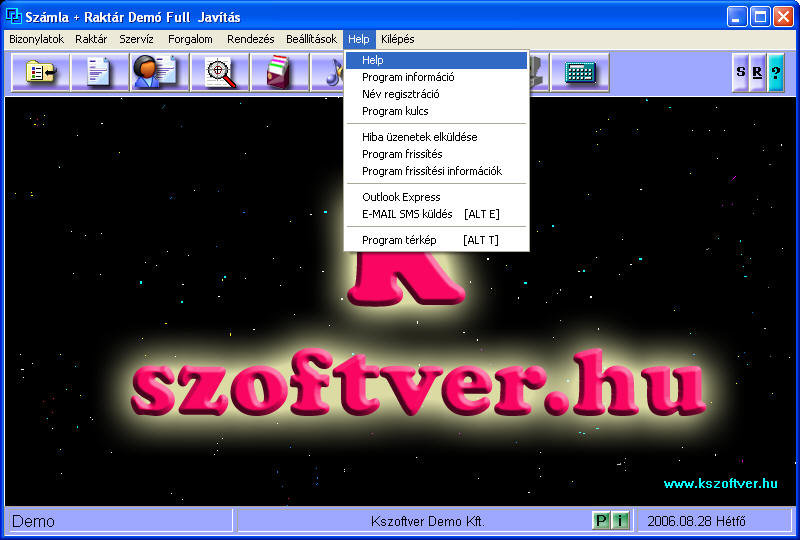Click the red file box toolbar icon
The width and height of the screenshot is (800, 540).
tap(280, 72)
